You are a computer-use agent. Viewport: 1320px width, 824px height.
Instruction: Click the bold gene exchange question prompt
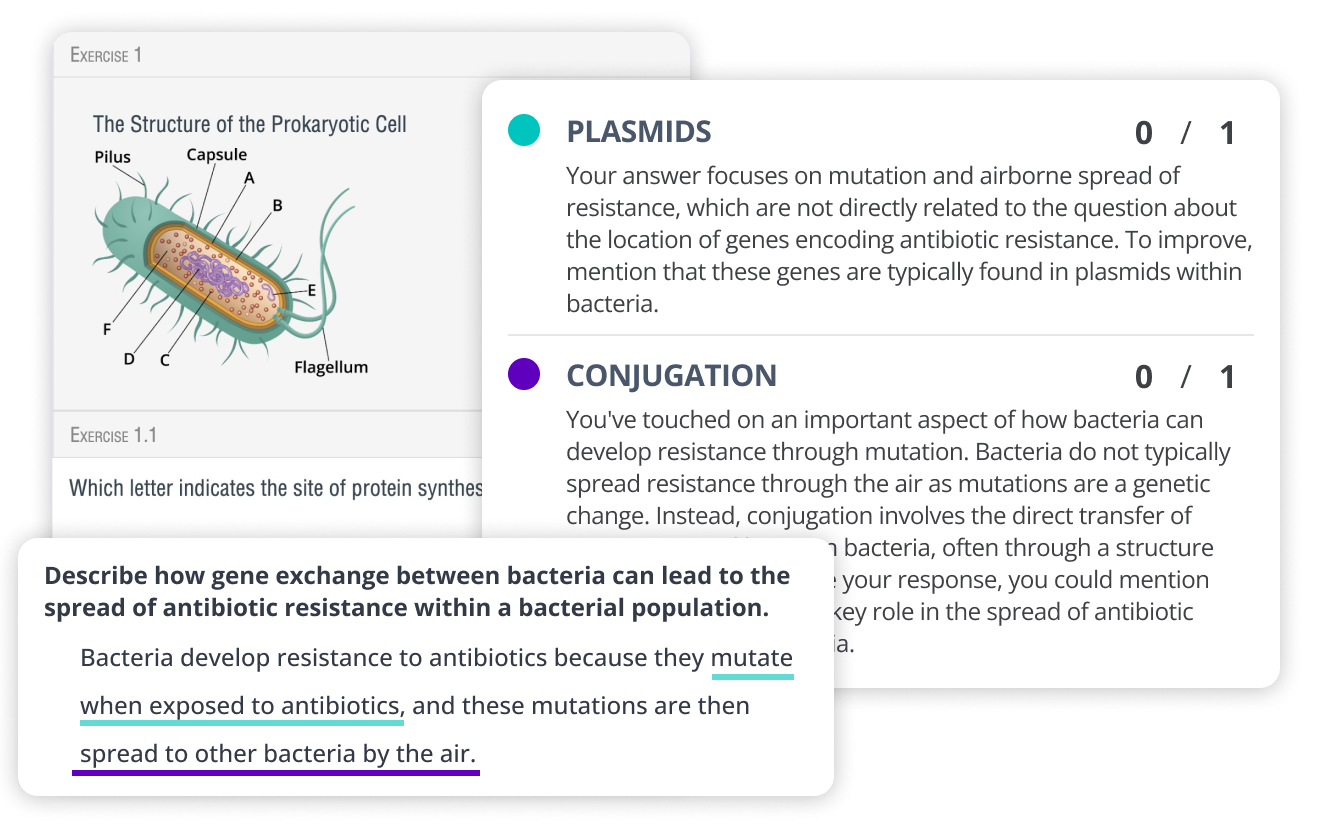(417, 592)
